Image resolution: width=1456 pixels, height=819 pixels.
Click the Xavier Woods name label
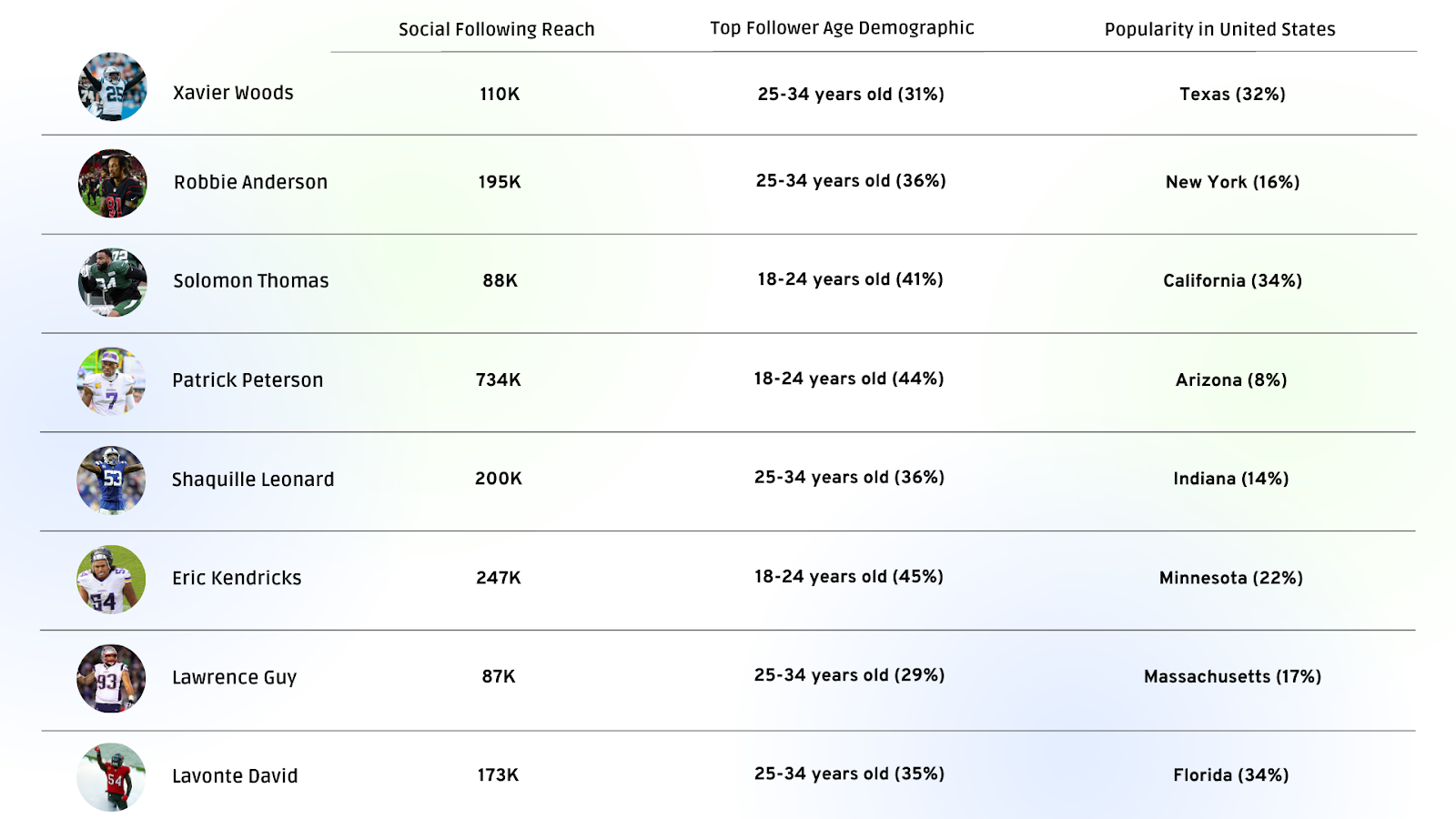(233, 93)
